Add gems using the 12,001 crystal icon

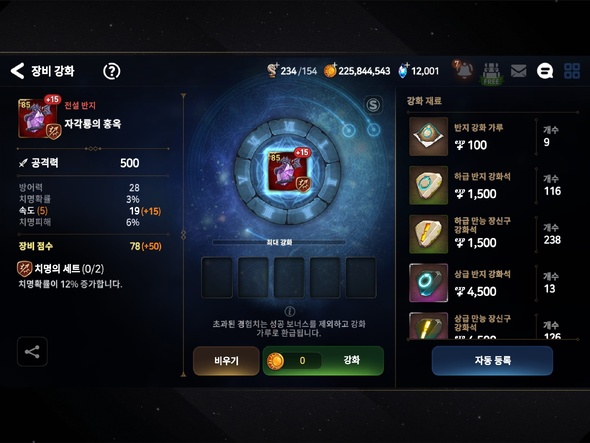click(403, 70)
